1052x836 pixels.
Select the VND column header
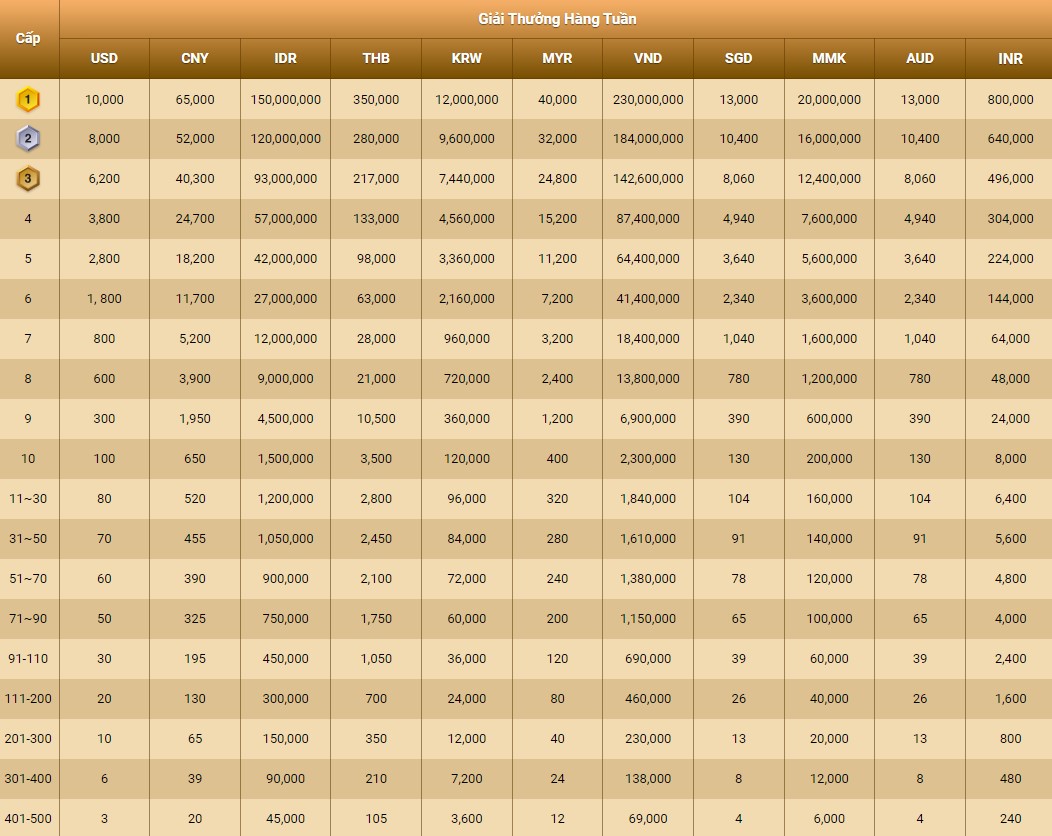pos(648,58)
